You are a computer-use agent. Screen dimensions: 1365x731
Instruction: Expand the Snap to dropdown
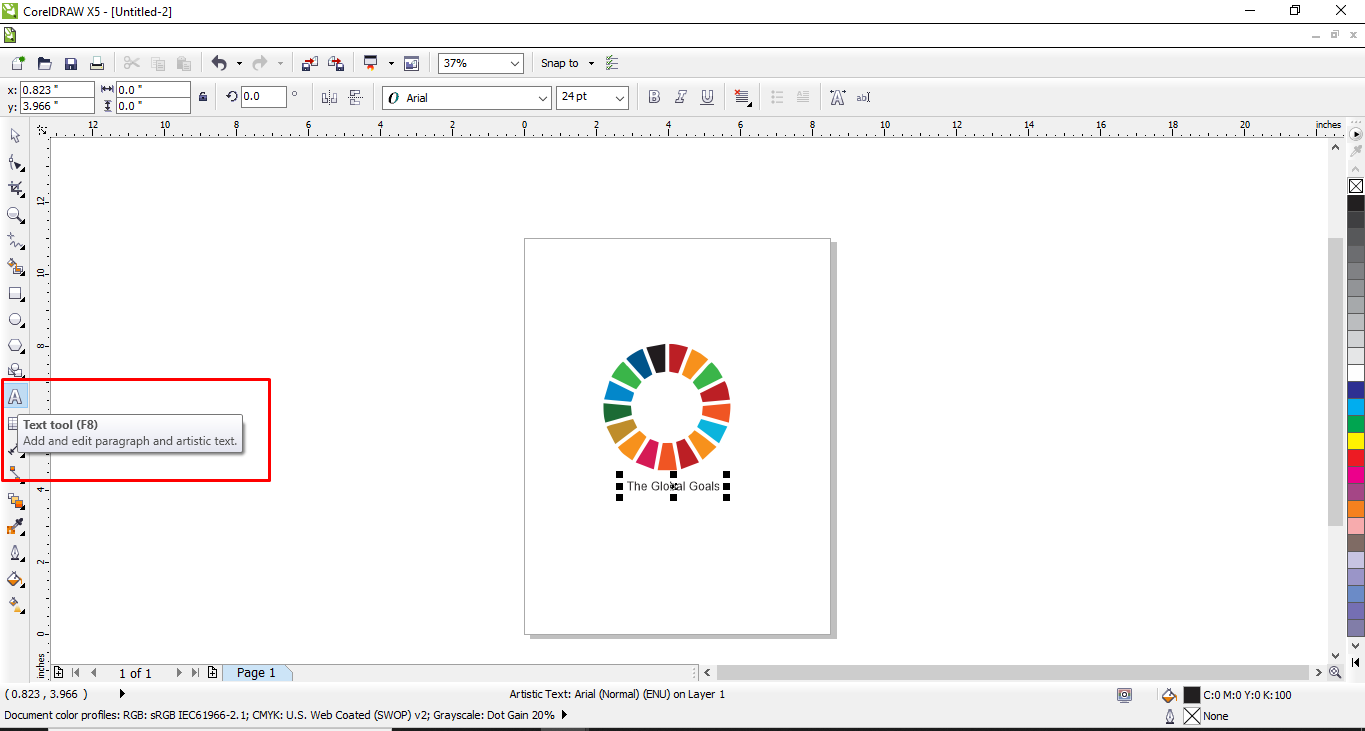tap(591, 63)
